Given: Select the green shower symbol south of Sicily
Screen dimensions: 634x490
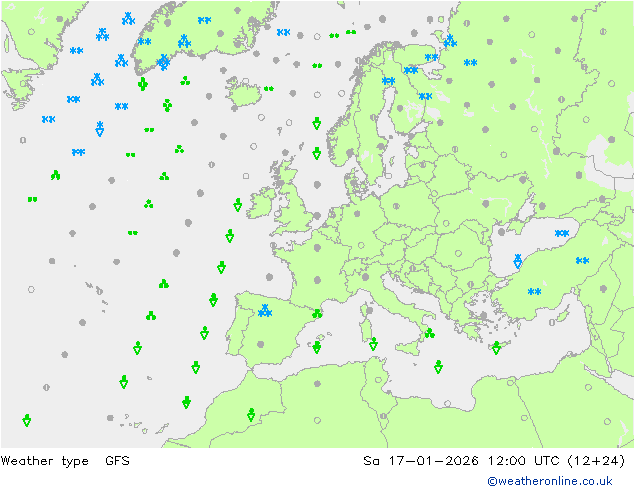Looking at the screenshot, I should pos(438,367).
